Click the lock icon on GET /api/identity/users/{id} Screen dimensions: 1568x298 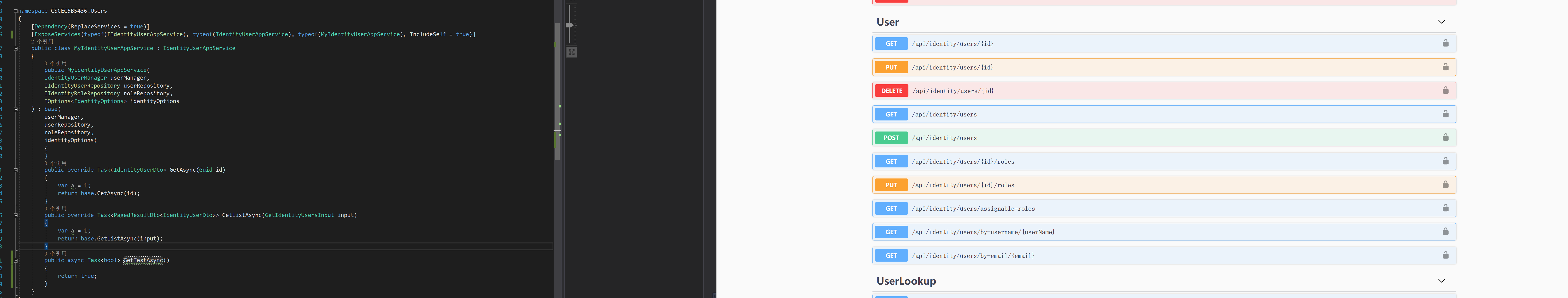coord(1446,43)
